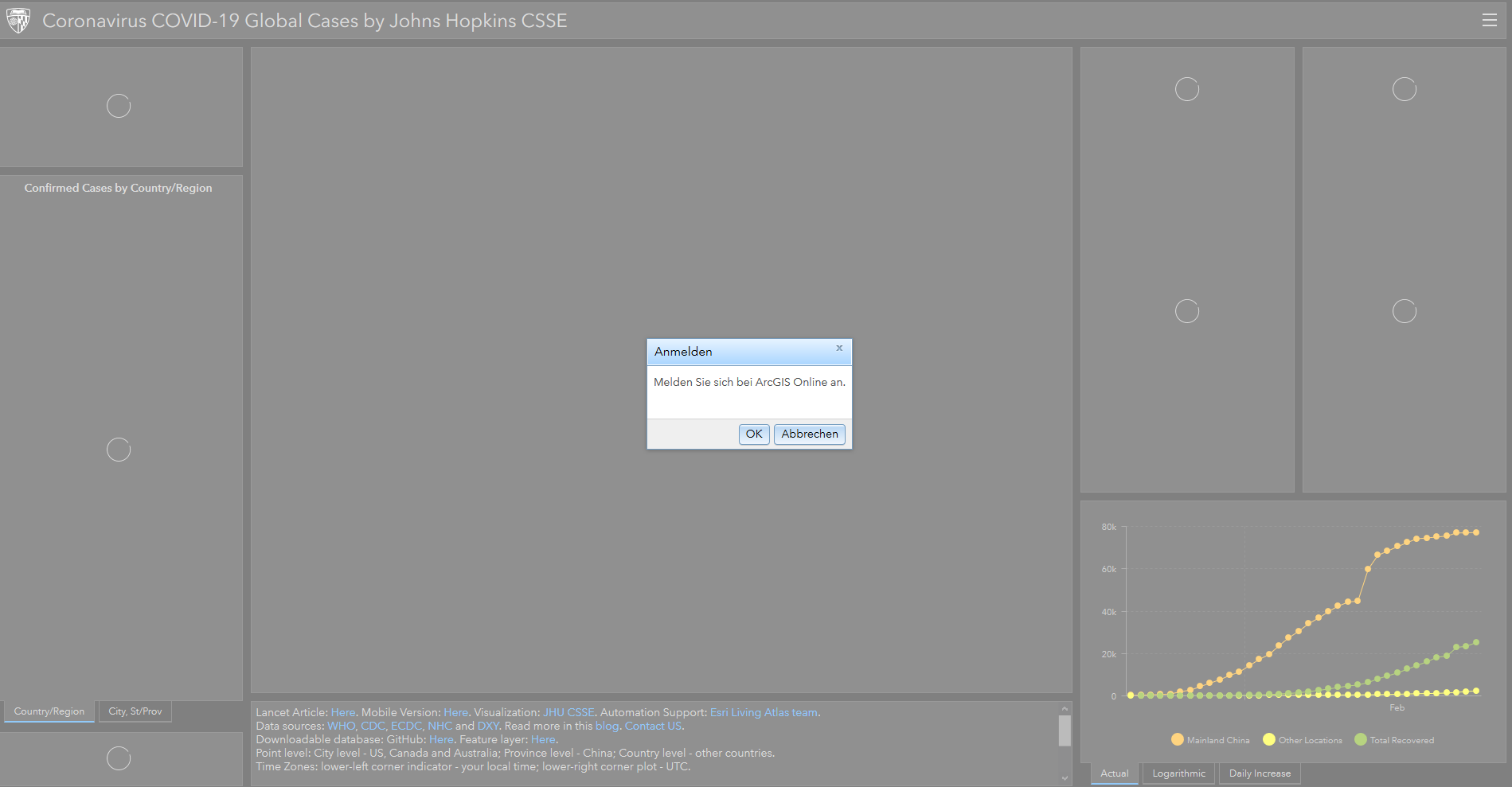Image resolution: width=1512 pixels, height=787 pixels.
Task: Click the 80k axis label on chart
Action: (x=1108, y=527)
